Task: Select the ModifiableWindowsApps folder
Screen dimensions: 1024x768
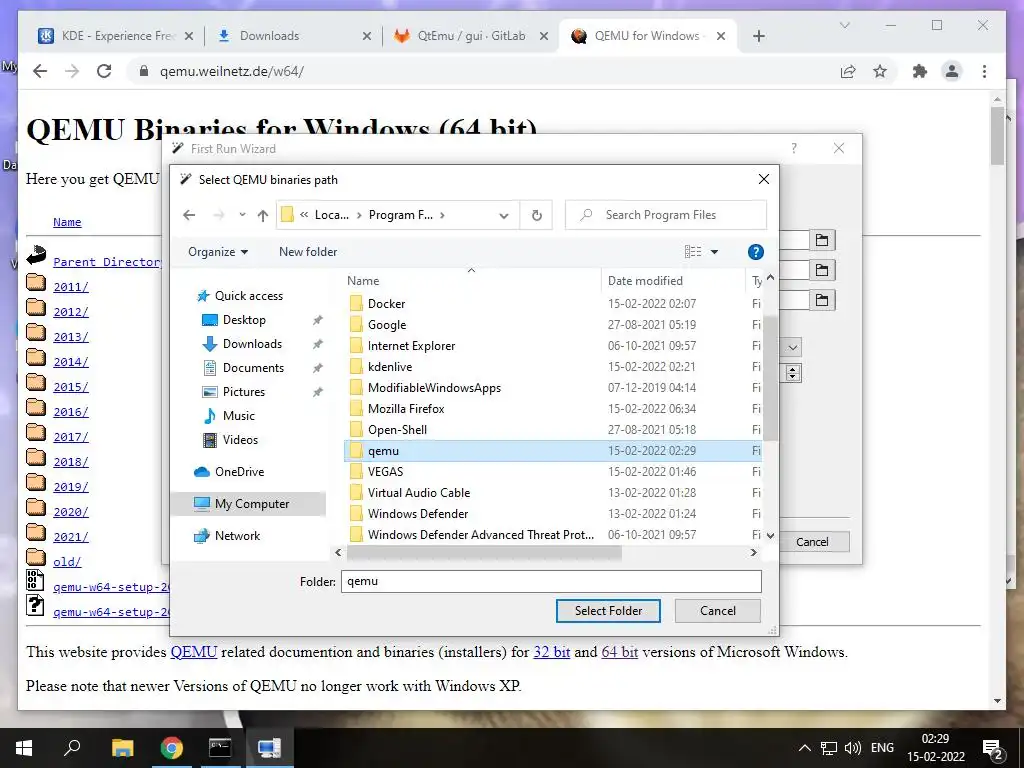Action: click(x=434, y=387)
